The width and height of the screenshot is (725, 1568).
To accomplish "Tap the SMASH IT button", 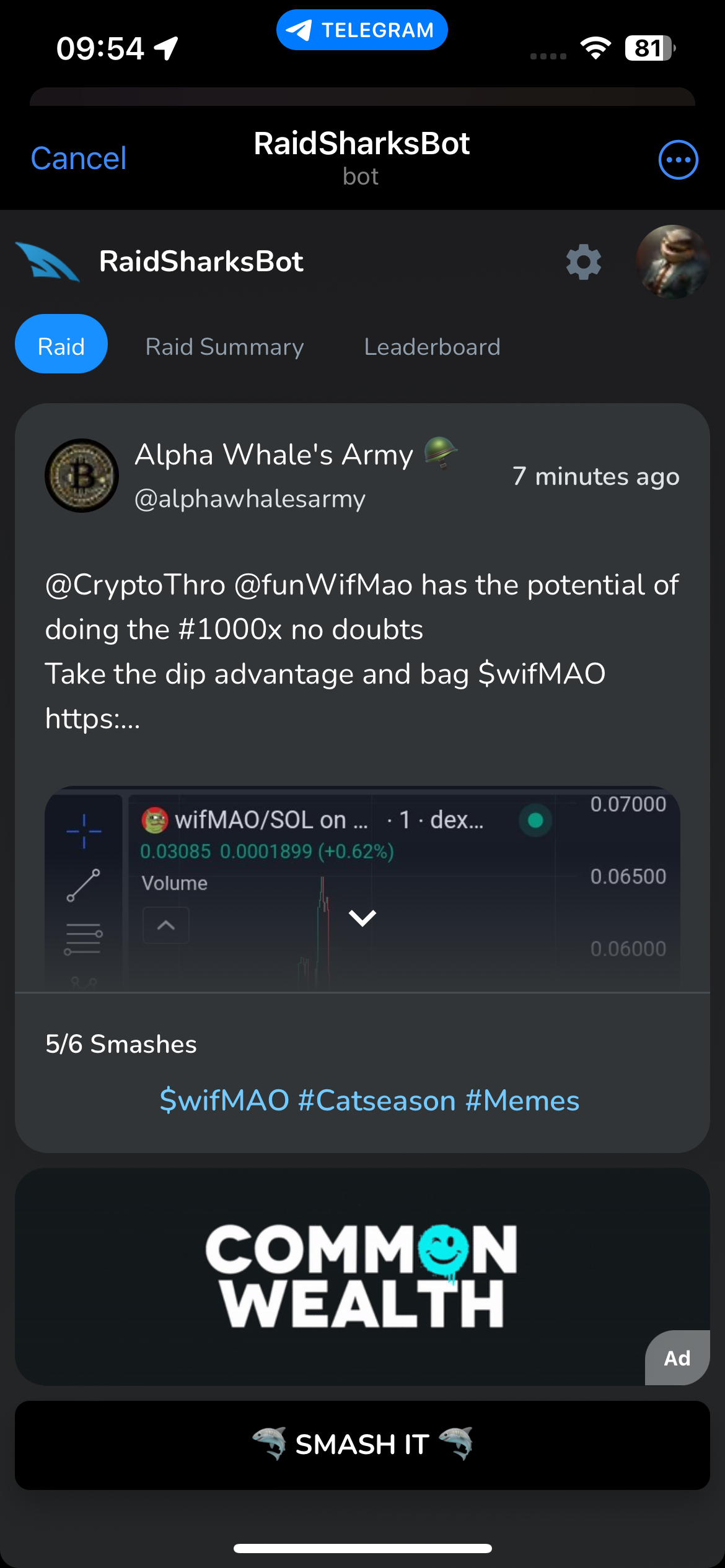I will coord(362,1445).
